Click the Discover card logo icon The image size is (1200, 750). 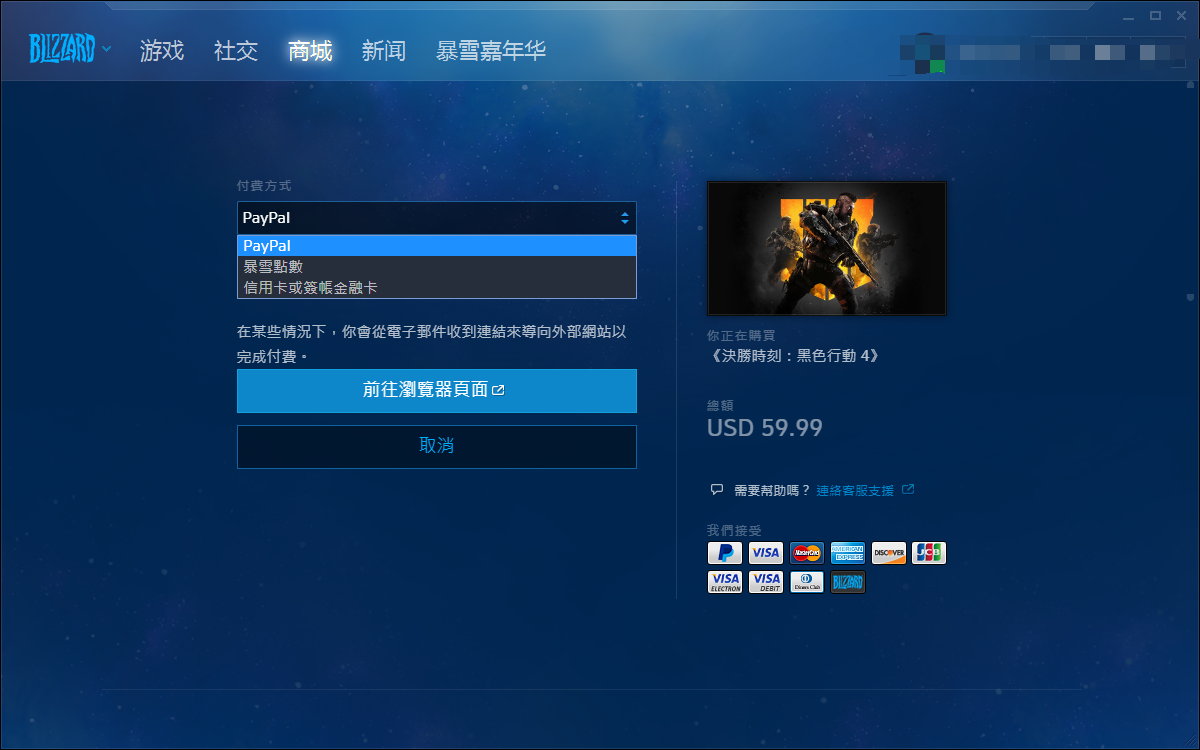pos(888,553)
